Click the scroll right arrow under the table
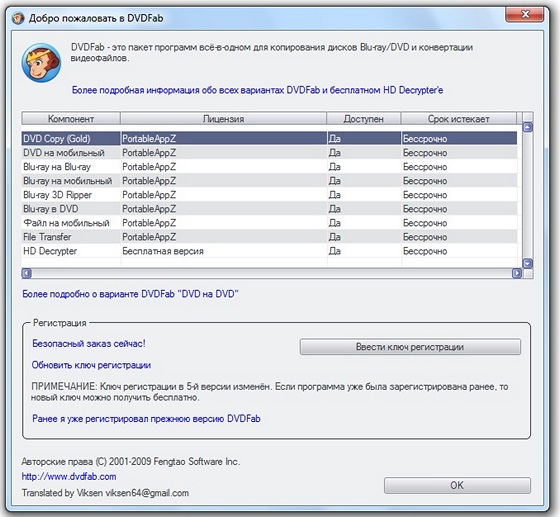560x517 pixels. pyautogui.click(x=517, y=273)
